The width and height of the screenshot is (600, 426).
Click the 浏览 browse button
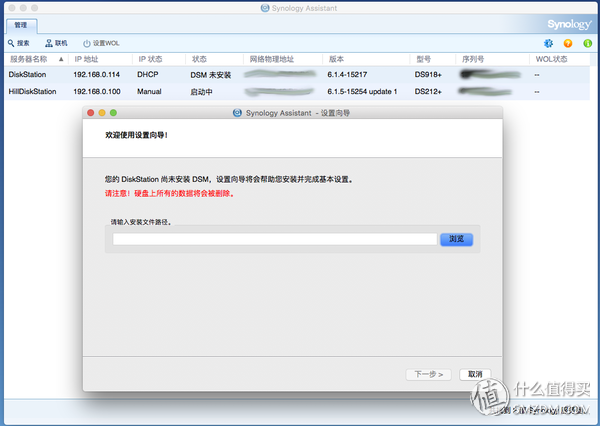[x=457, y=239]
